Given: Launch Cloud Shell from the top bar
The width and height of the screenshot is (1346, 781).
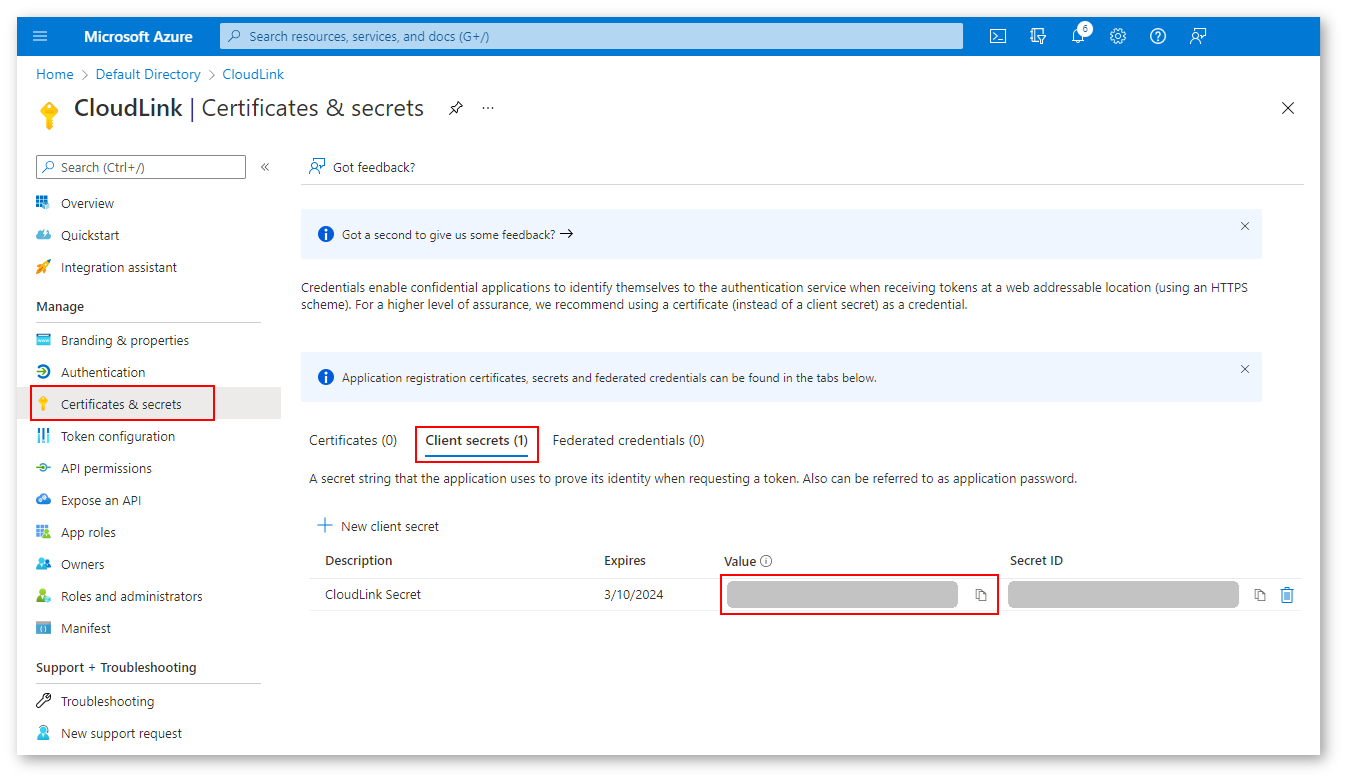Looking at the screenshot, I should [998, 36].
